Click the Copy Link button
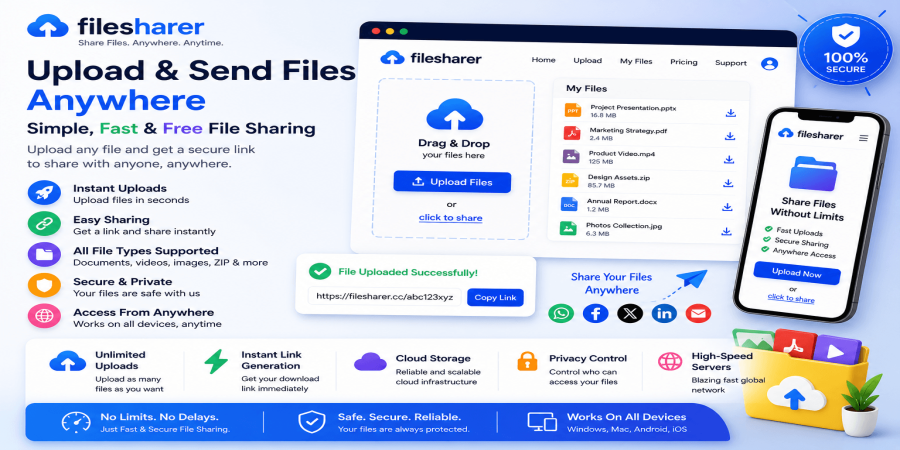This screenshot has width=900, height=450. [x=495, y=297]
